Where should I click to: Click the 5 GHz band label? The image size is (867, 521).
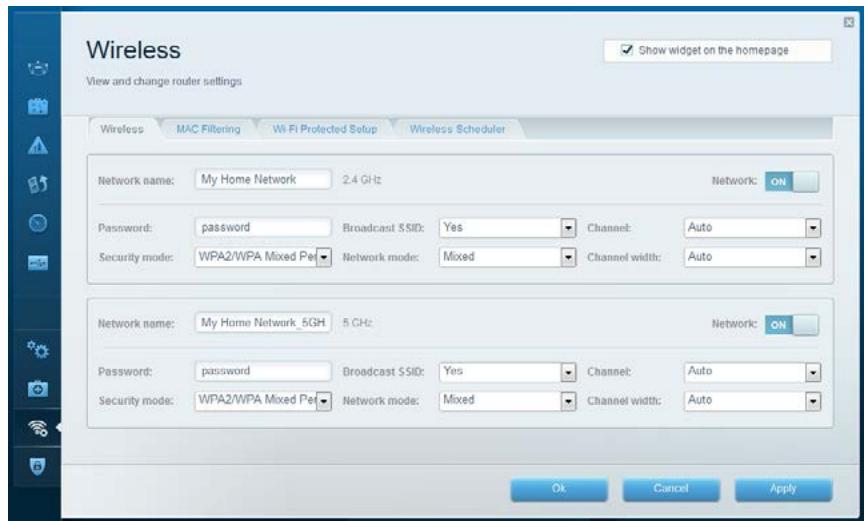[357, 323]
